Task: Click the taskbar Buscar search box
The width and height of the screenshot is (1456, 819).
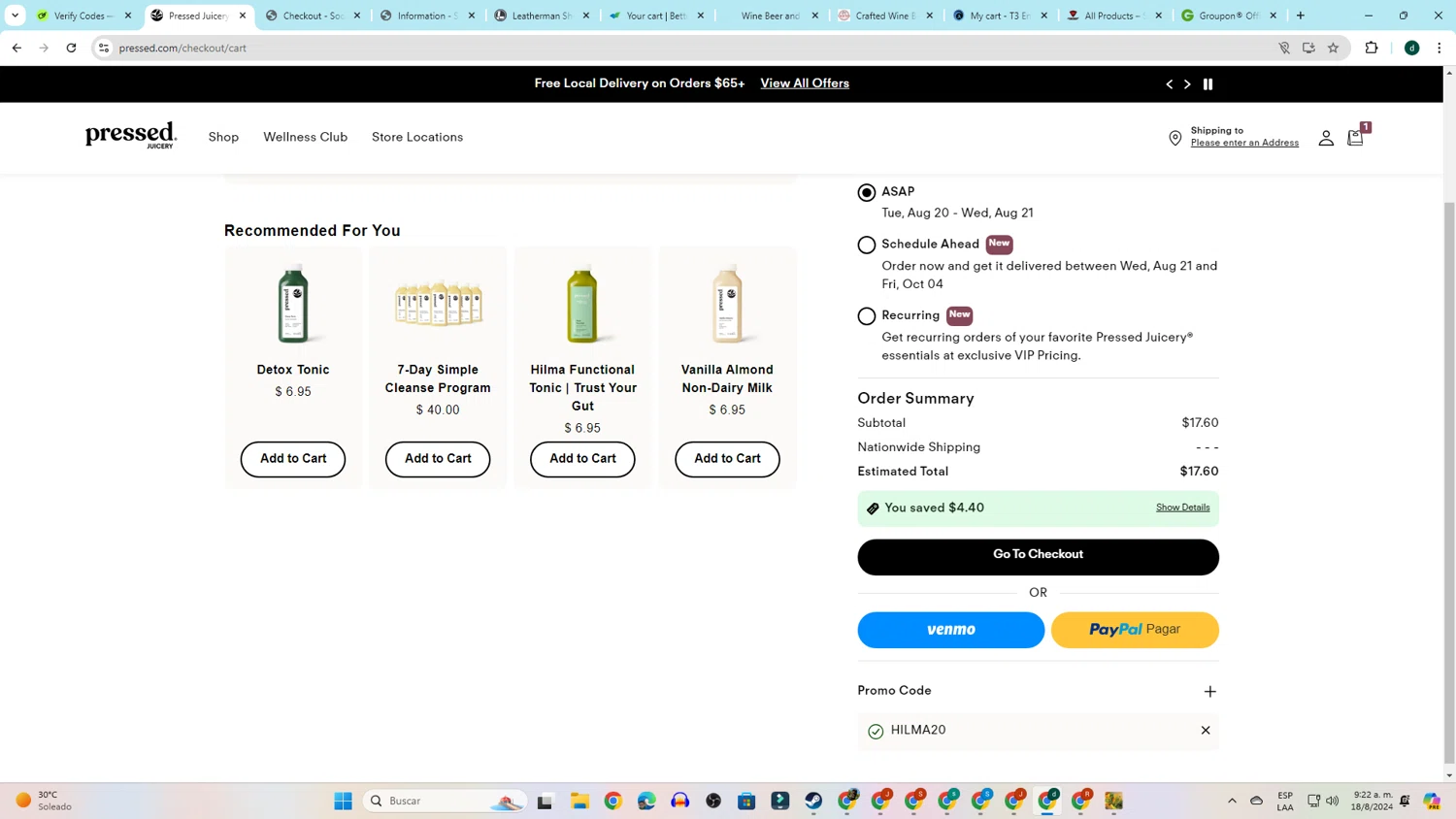Action: pos(446,801)
